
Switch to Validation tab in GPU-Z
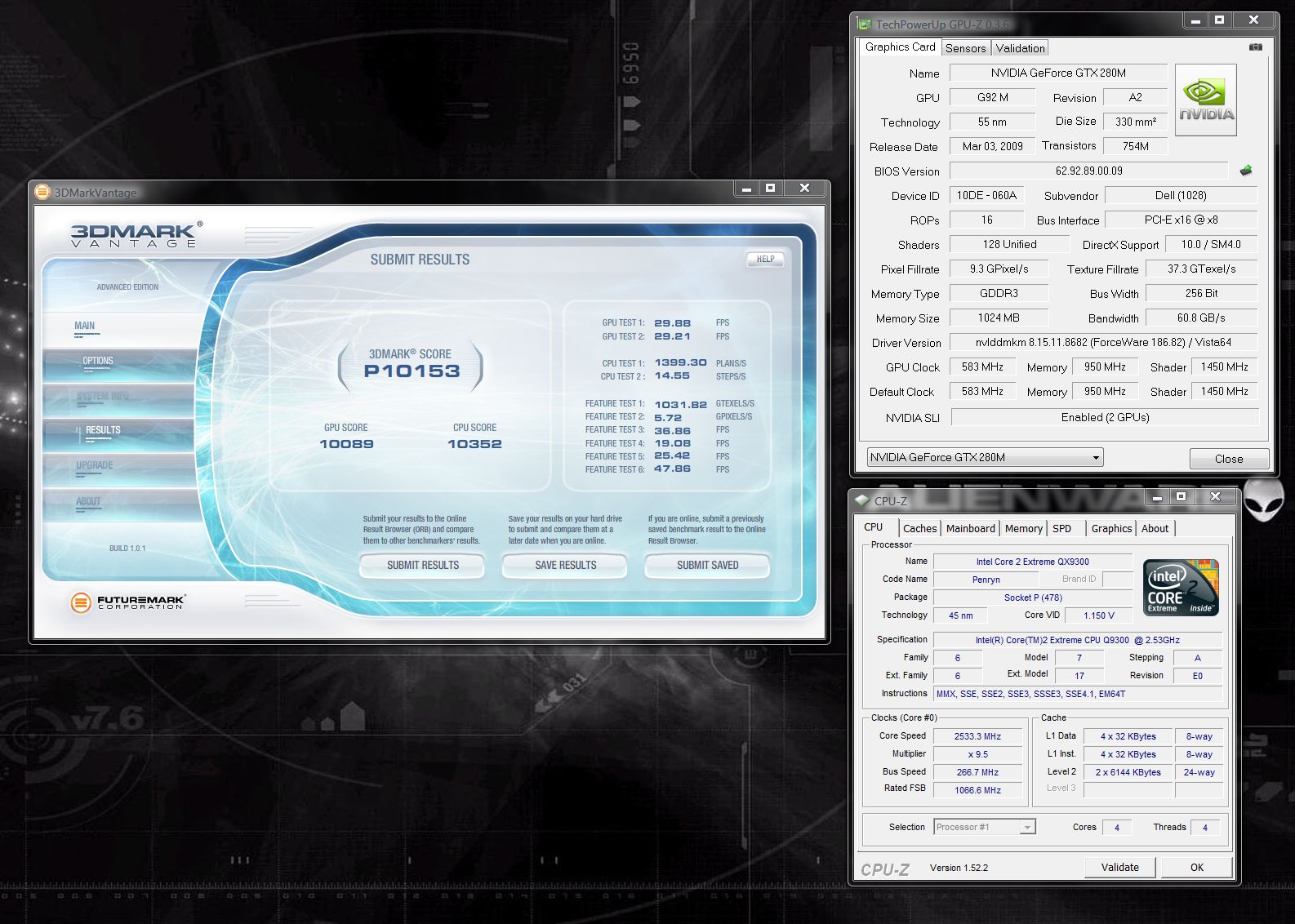pos(1020,48)
